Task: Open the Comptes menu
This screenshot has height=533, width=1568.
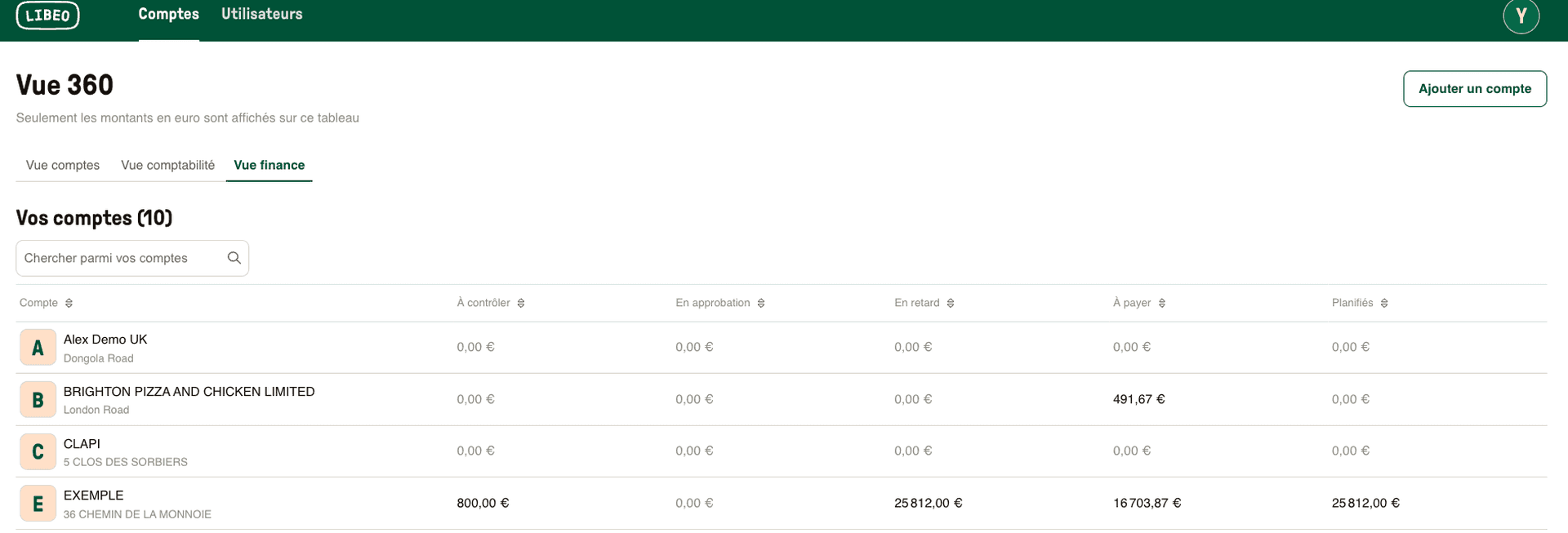Action: (169, 14)
